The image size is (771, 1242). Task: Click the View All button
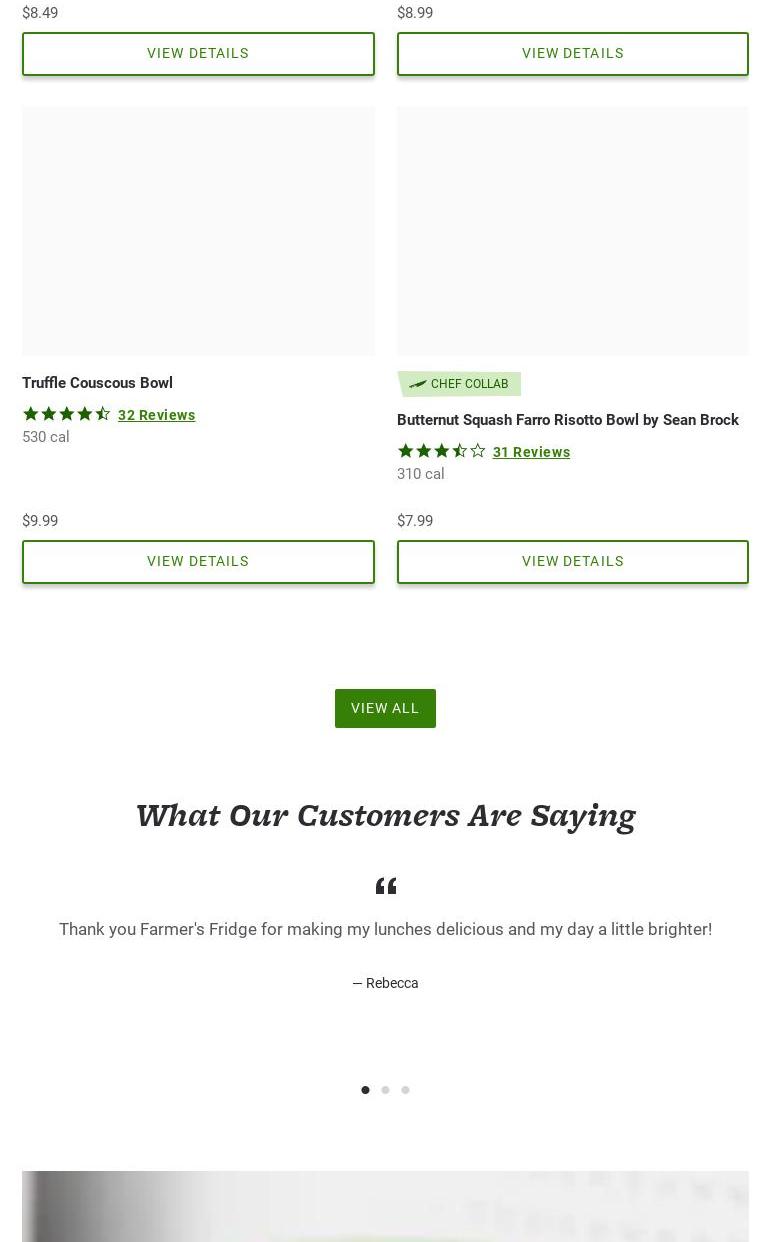click(x=385, y=708)
